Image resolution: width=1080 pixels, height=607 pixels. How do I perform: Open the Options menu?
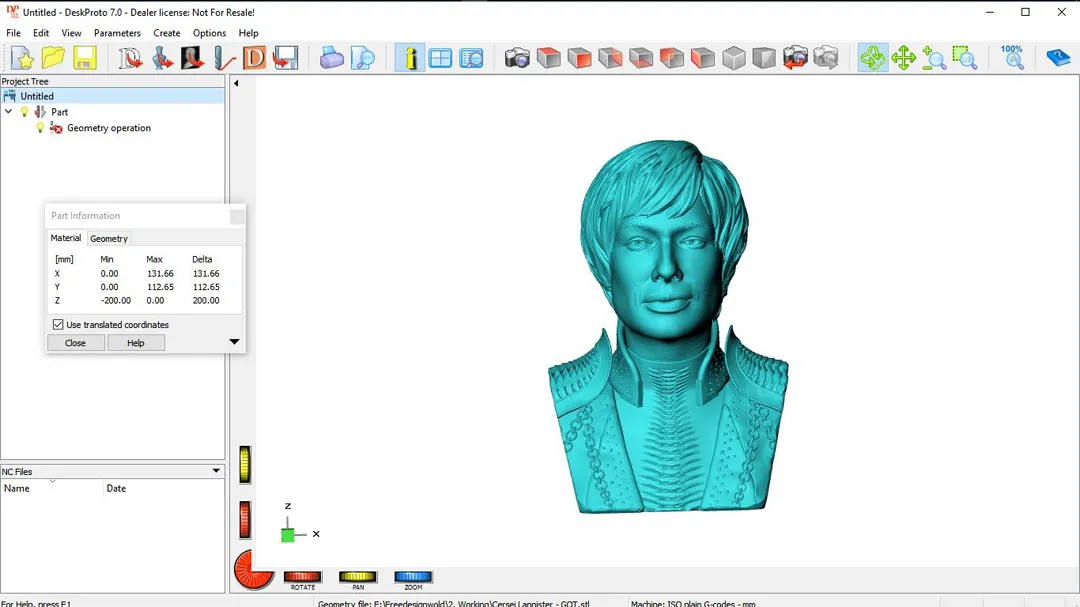(x=209, y=33)
